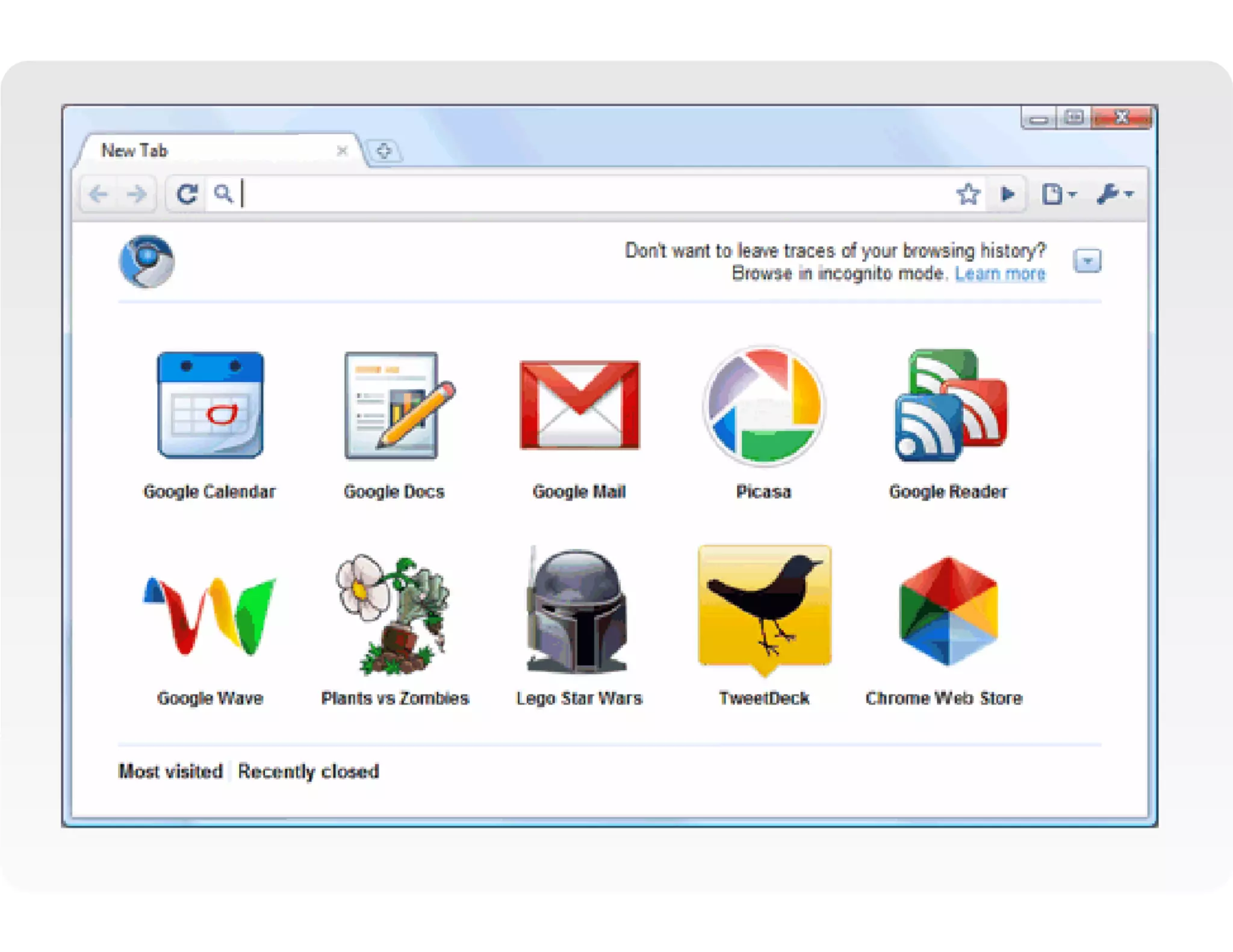Click the TweetDeck label text
The height and width of the screenshot is (952, 1233).
pyautogui.click(x=764, y=699)
